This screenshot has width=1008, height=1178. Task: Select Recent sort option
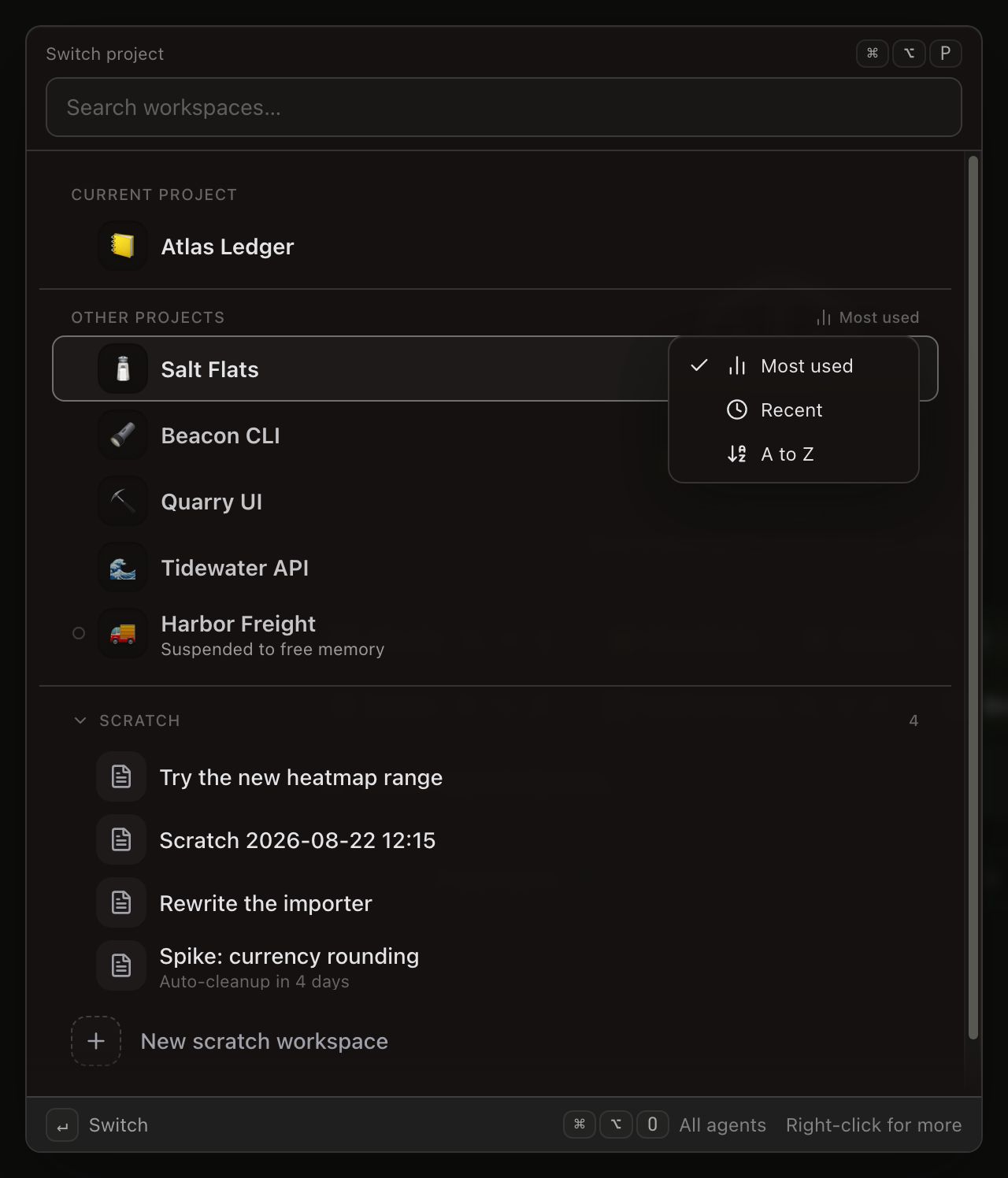tap(794, 409)
